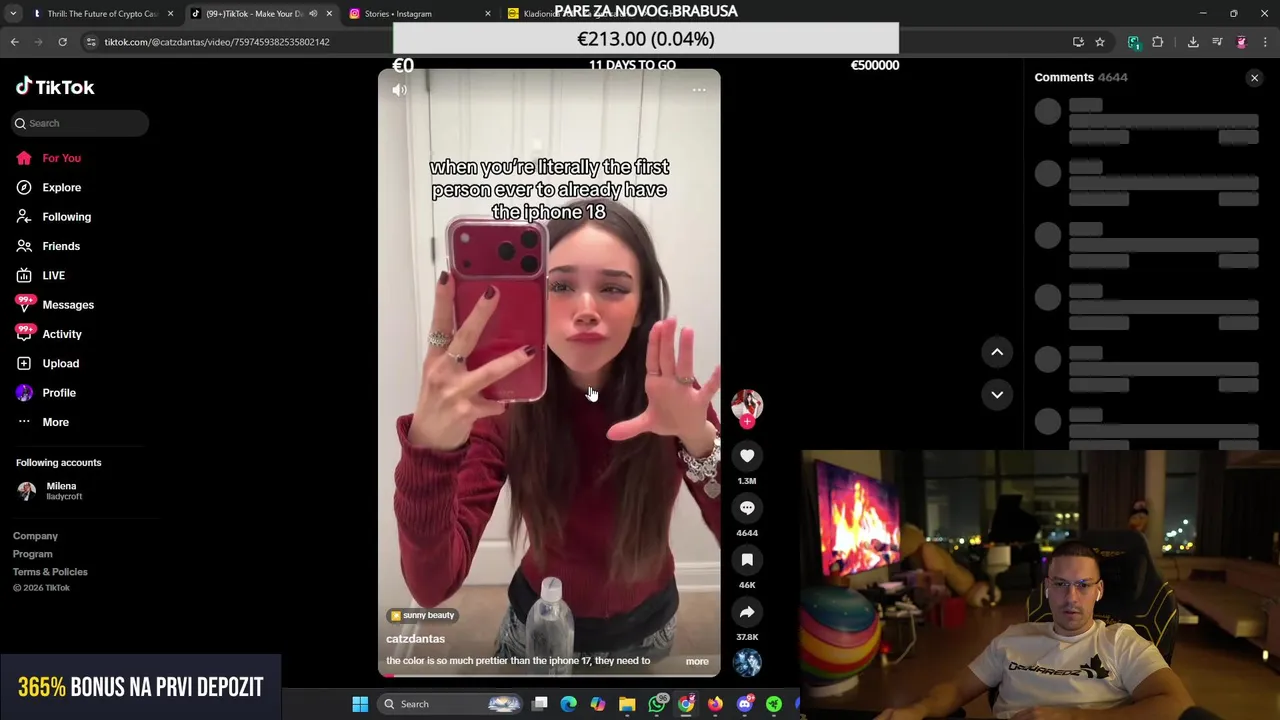Open the browser extensions puzzle icon
The height and width of the screenshot is (720, 1280).
coord(1158,42)
